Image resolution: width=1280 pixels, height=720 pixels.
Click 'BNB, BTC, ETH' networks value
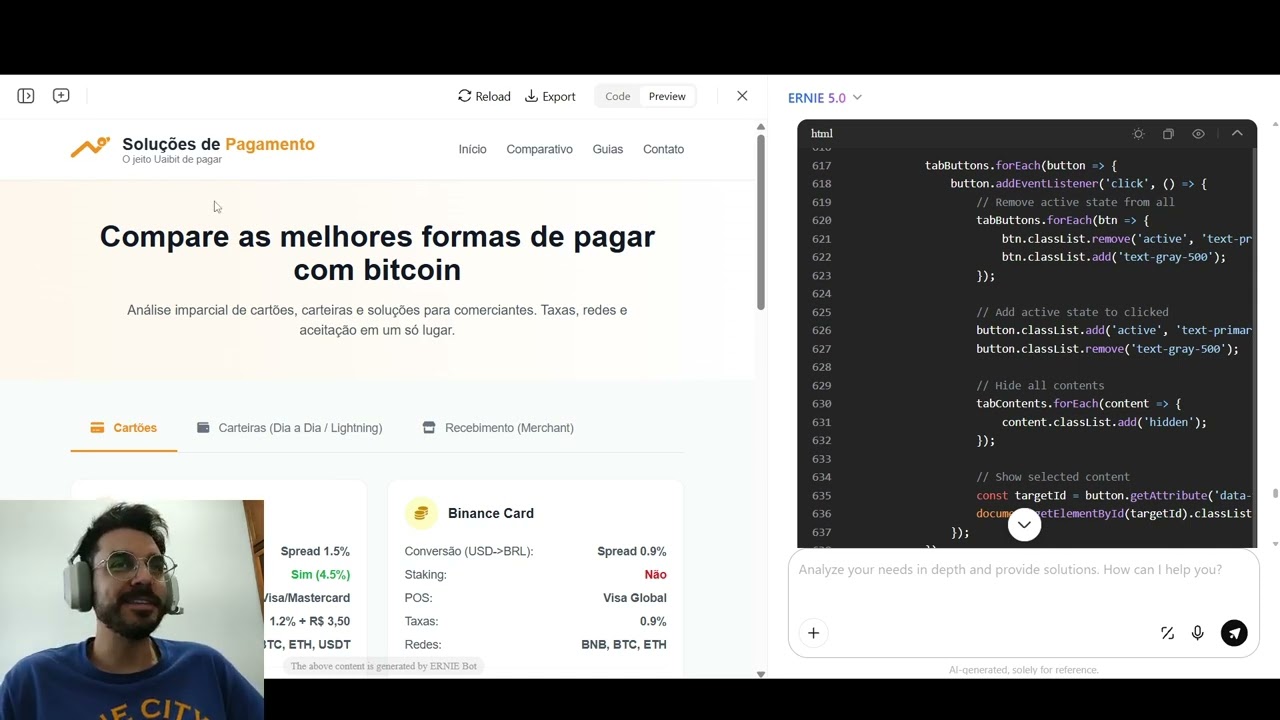[x=624, y=645]
